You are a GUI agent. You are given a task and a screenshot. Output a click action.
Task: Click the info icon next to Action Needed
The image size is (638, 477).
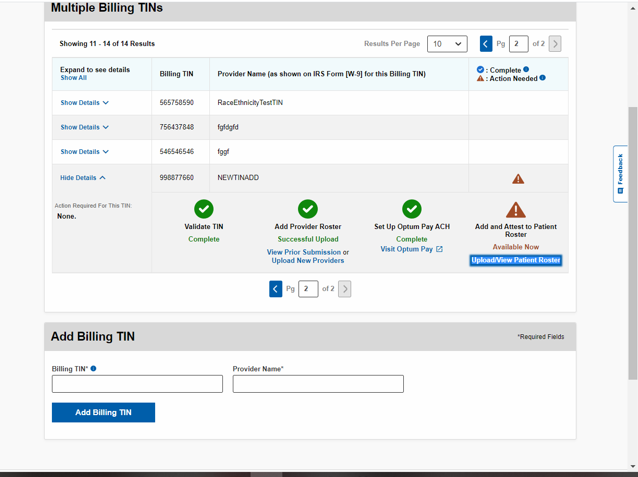(x=543, y=78)
